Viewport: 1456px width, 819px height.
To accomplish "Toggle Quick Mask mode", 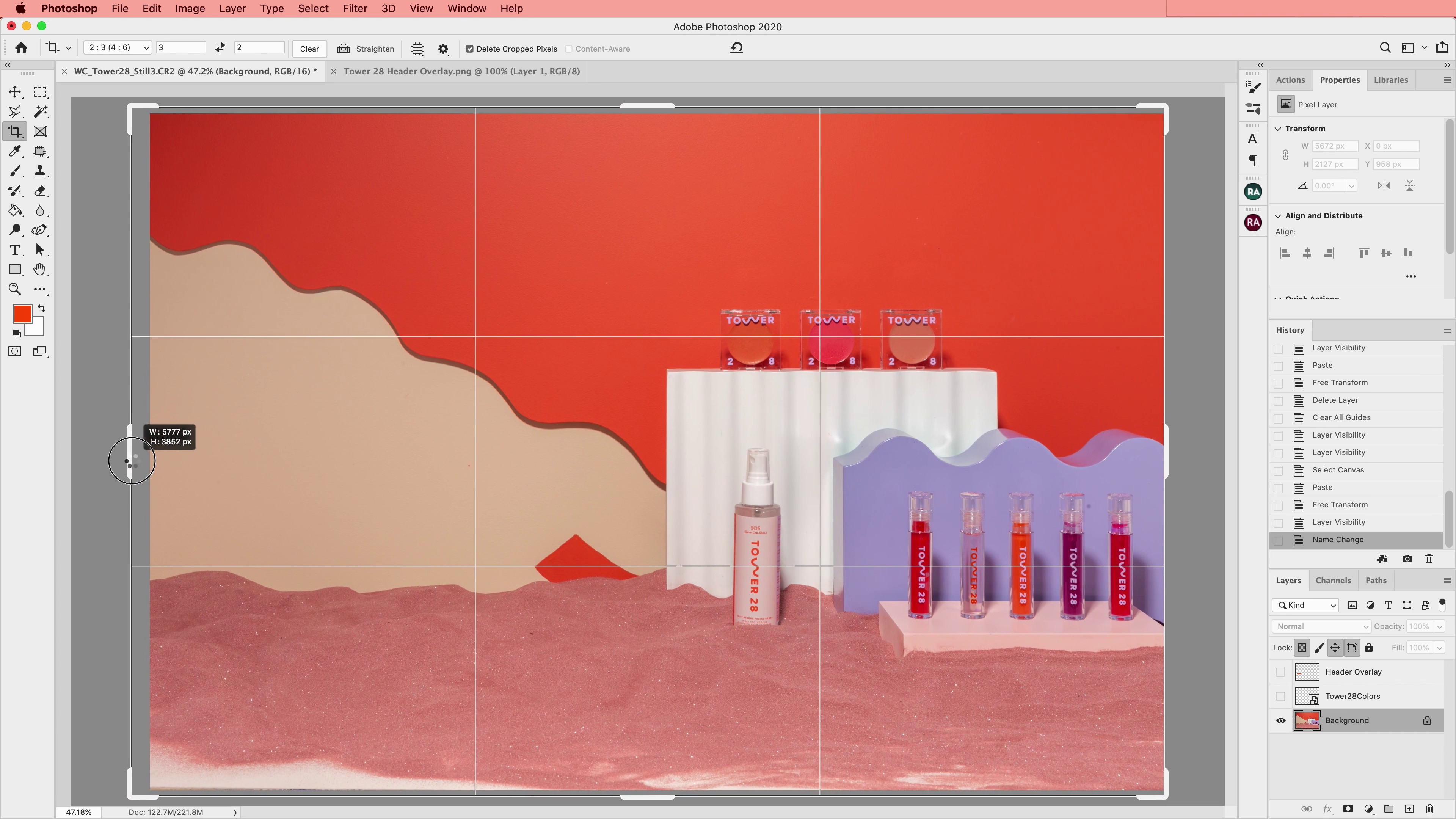I will tap(15, 351).
